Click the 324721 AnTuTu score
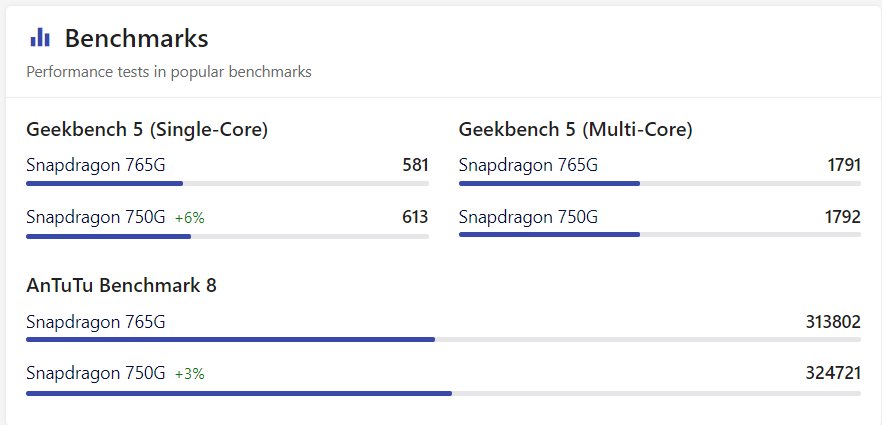Viewport: 882px width, 425px height. pos(833,373)
